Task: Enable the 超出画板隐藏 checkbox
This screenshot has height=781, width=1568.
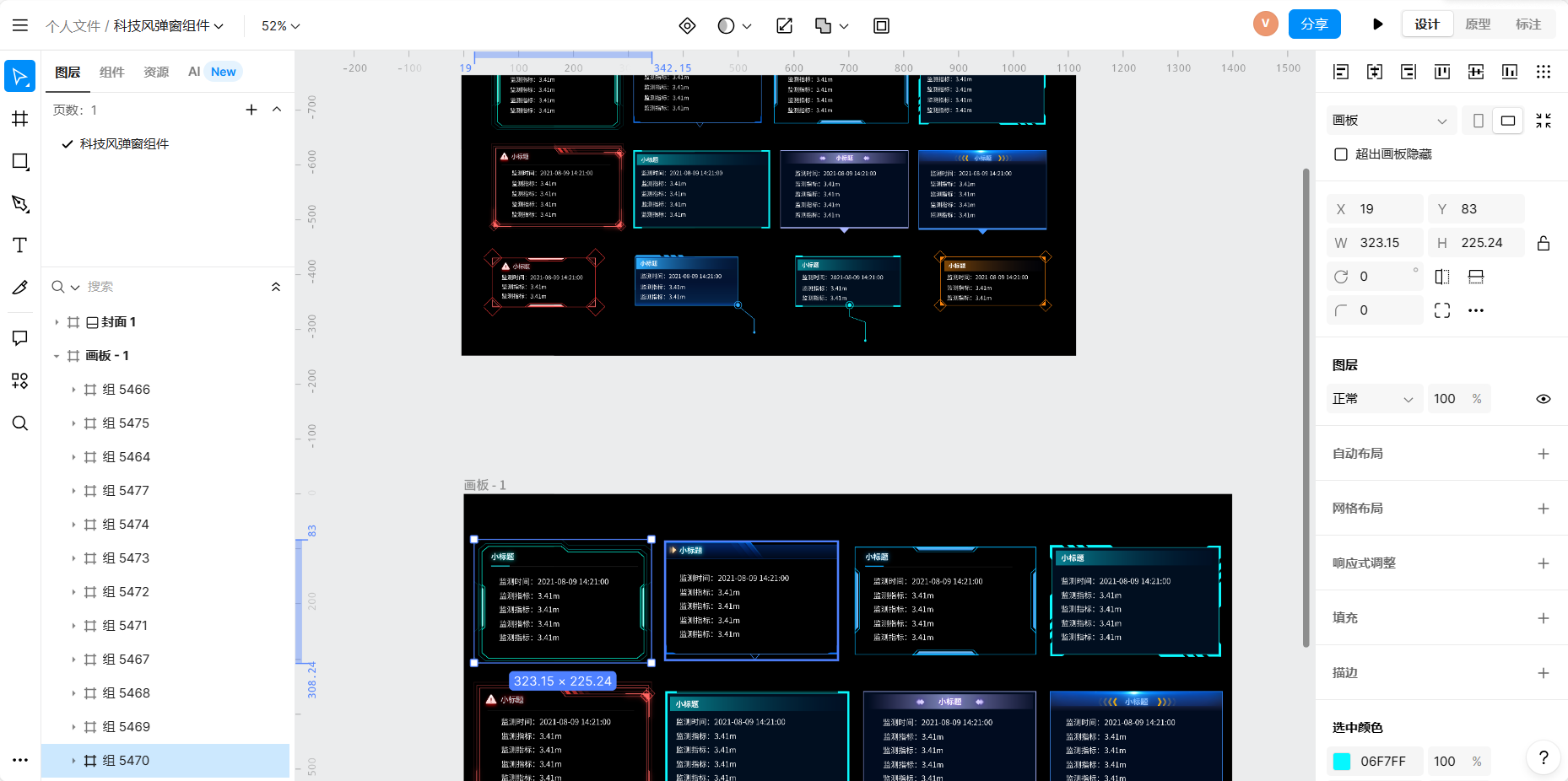Action: [x=1341, y=154]
